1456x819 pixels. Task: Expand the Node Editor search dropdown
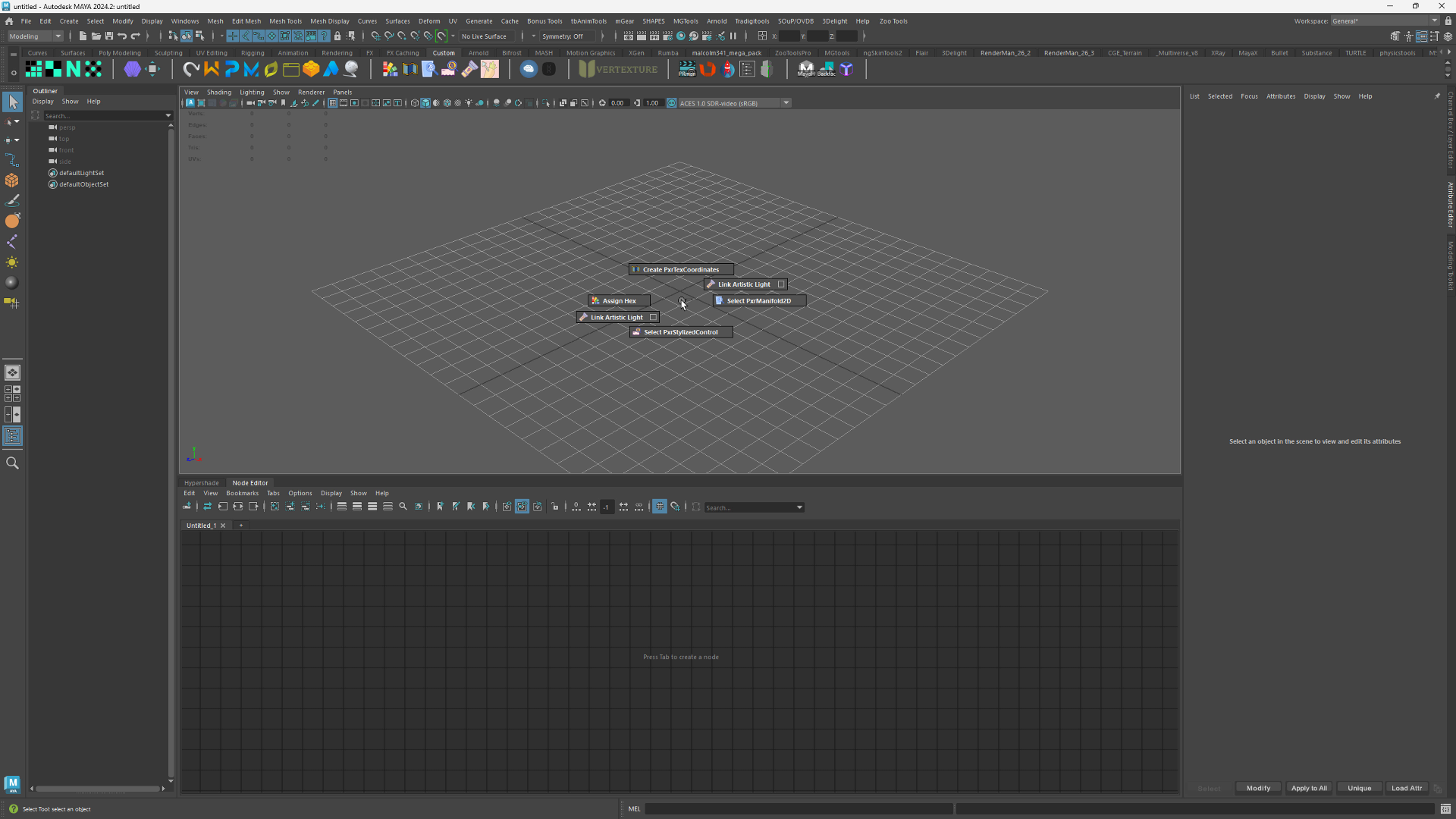(799, 507)
